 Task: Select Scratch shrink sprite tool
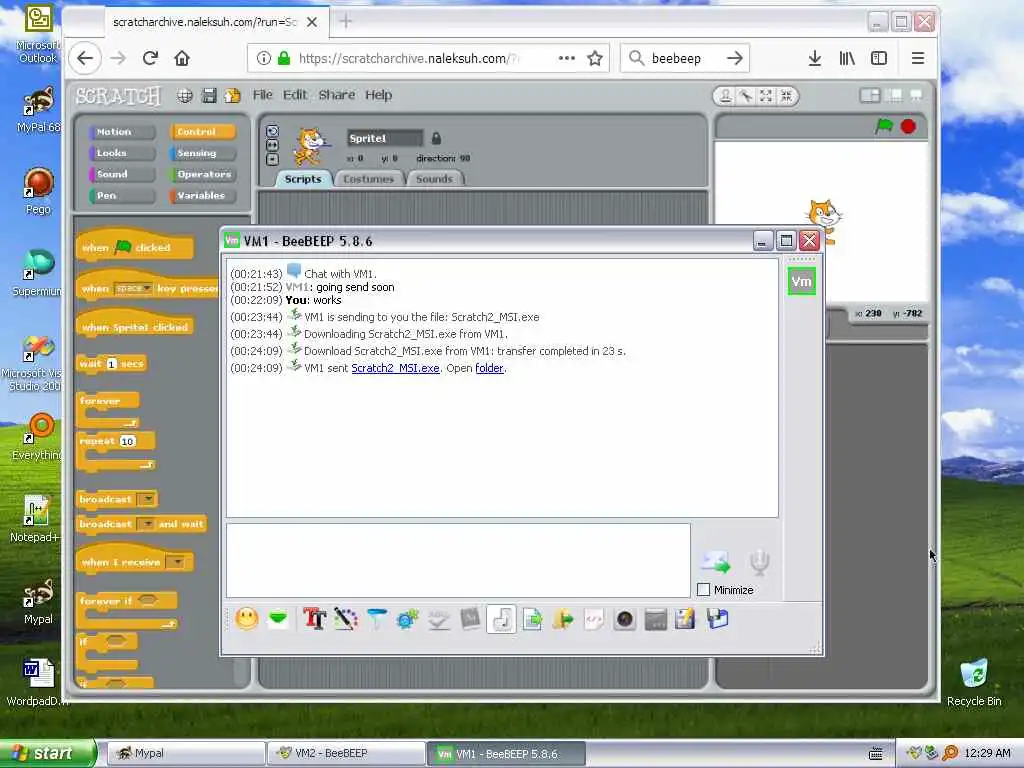pos(786,96)
